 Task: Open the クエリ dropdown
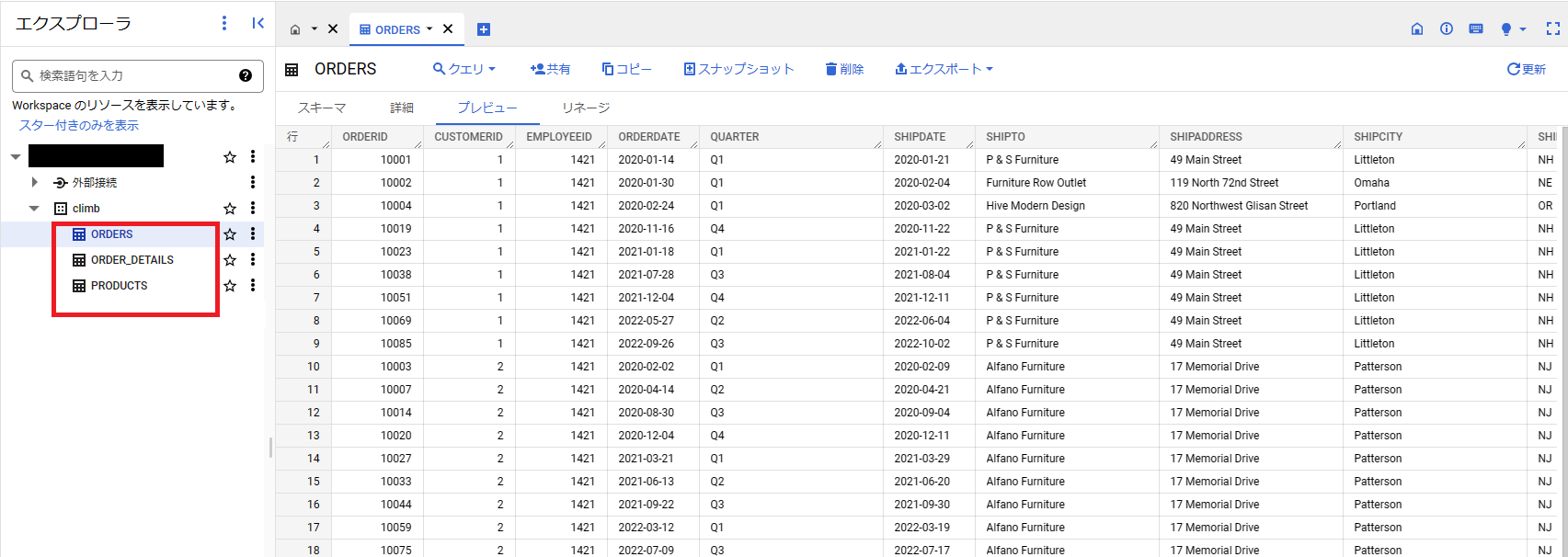[x=464, y=69]
